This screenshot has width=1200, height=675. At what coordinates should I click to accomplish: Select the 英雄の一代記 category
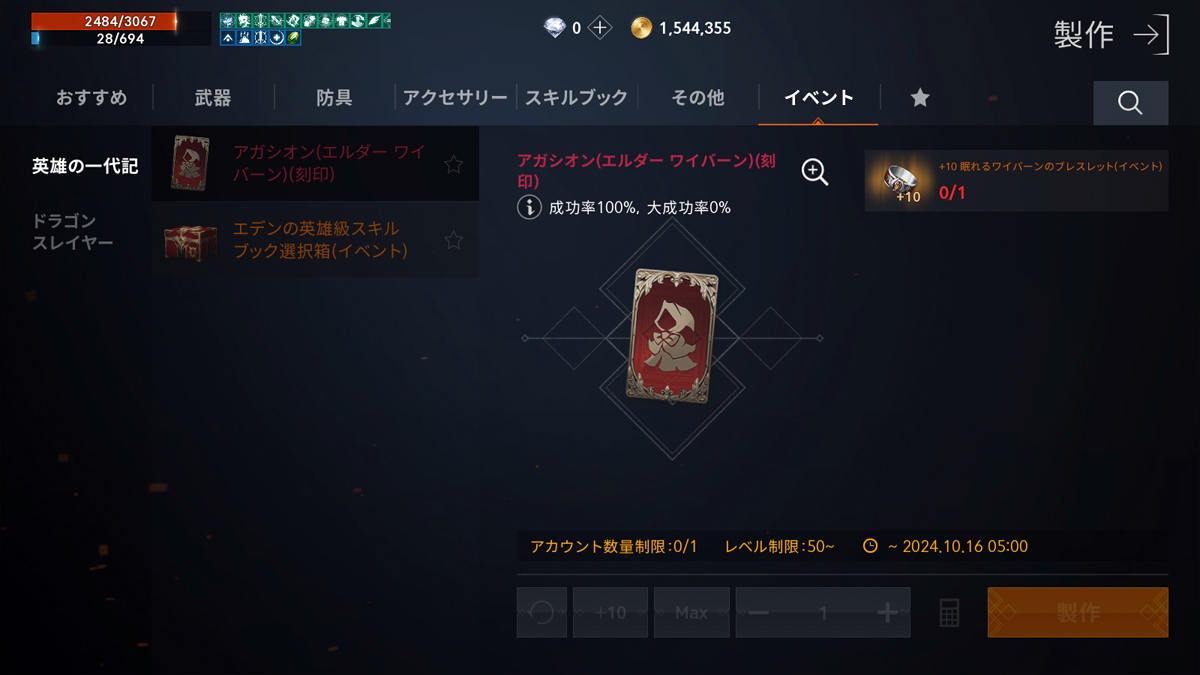click(85, 166)
